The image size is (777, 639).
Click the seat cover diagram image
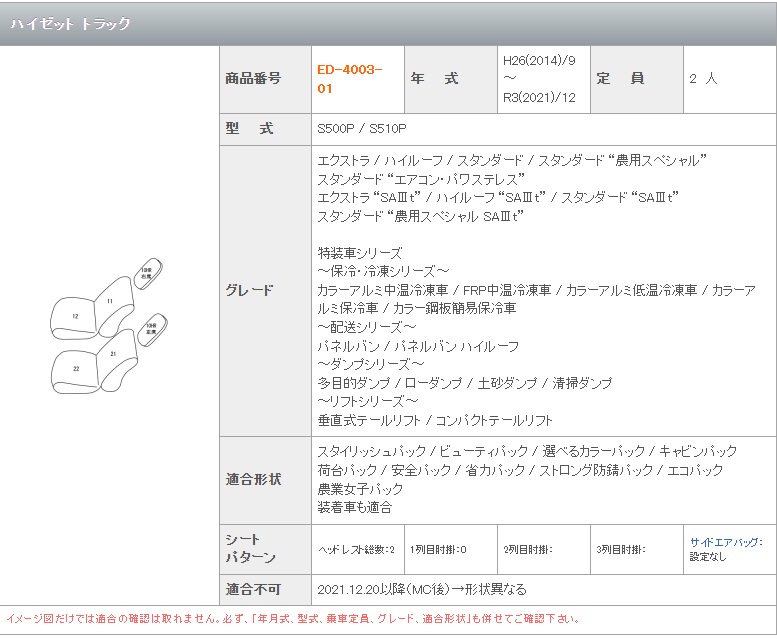109,326
